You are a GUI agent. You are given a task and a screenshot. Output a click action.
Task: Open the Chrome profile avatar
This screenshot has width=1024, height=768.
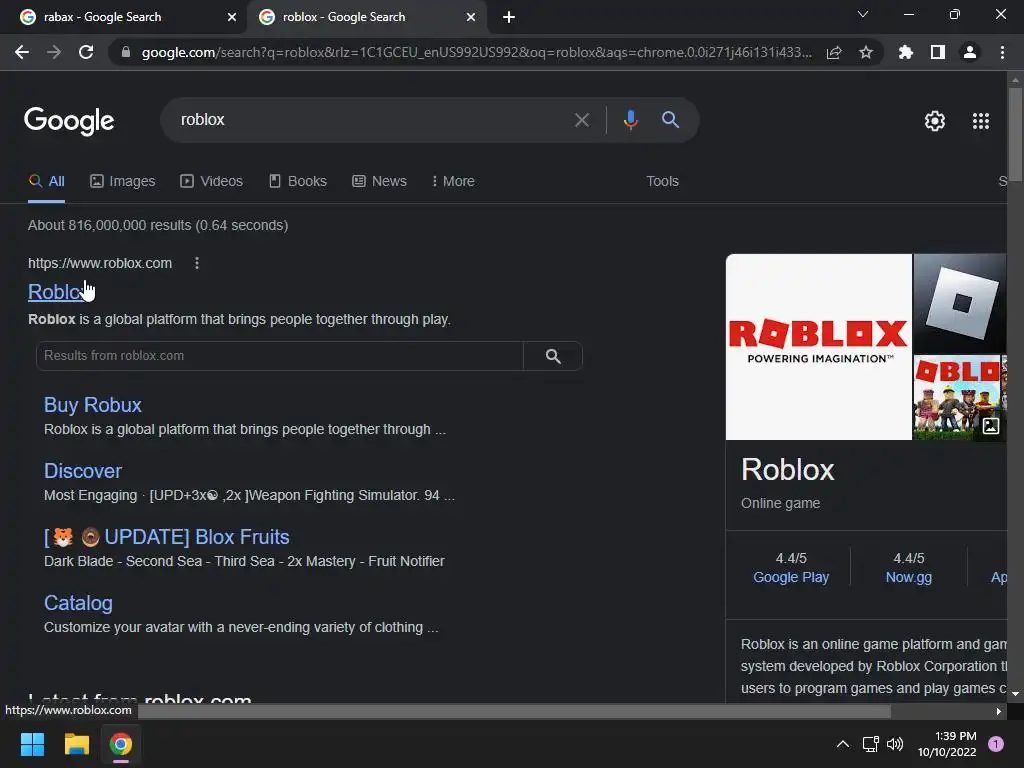coord(970,52)
